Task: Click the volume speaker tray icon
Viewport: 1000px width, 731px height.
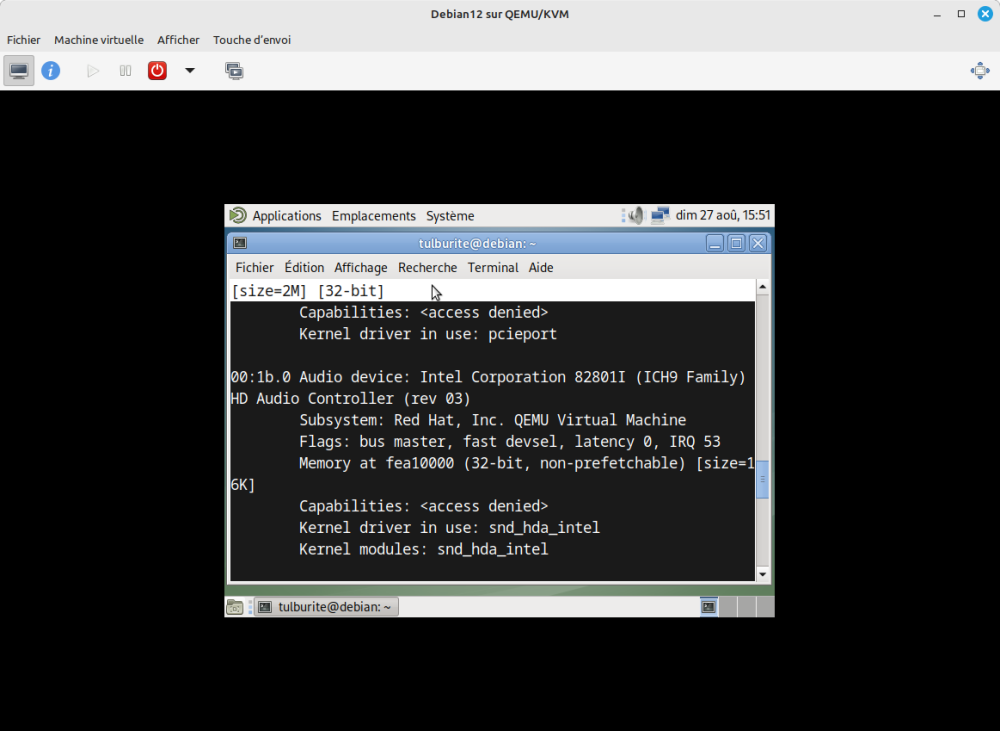Action: [636, 216]
